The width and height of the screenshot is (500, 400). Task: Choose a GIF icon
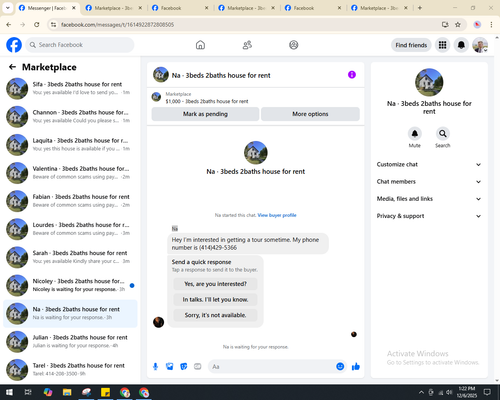pyautogui.click(x=198, y=367)
